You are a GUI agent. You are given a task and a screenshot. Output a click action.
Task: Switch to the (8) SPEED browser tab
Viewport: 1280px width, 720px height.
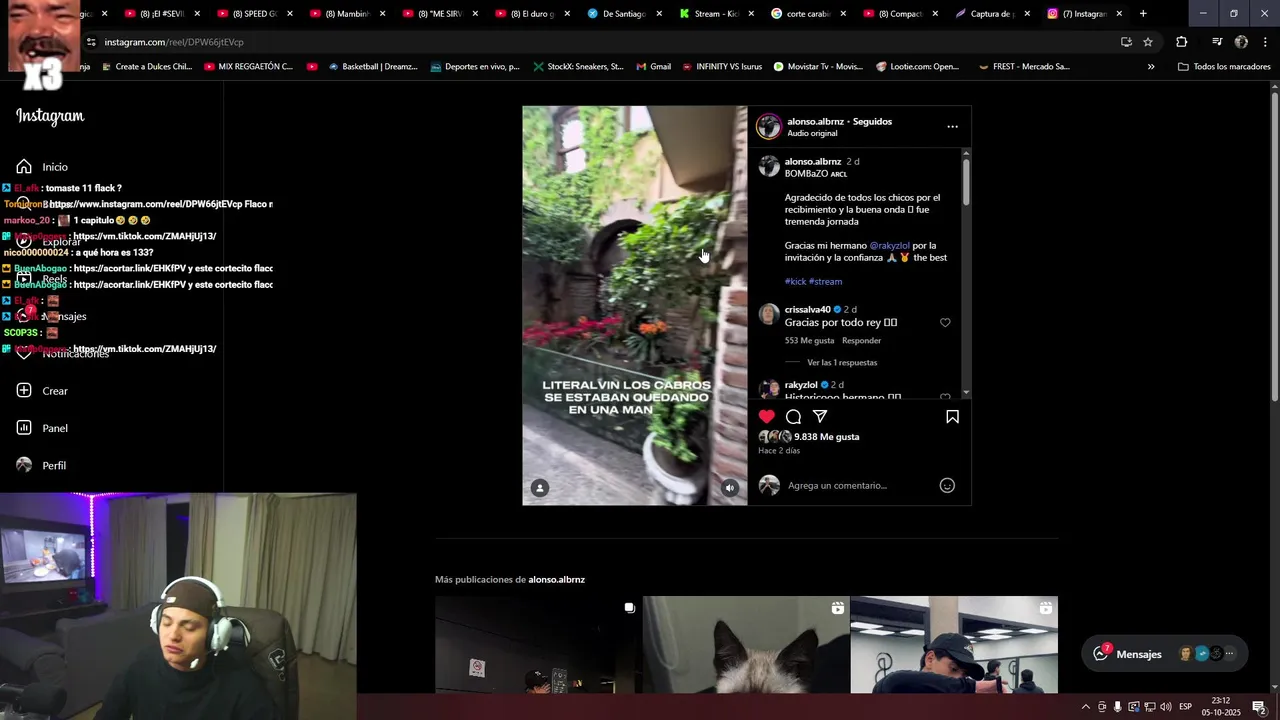tap(257, 14)
